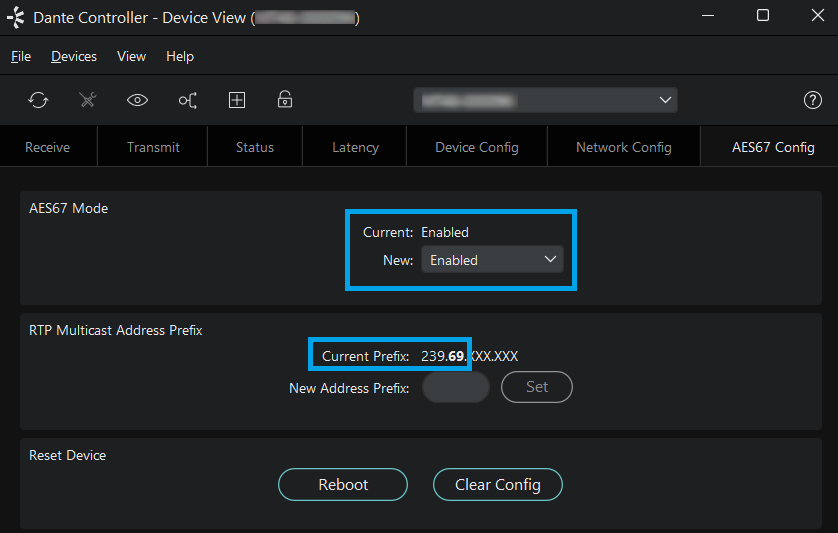Close the Dante Controller window
This screenshot has height=533, width=838.
coord(818,16)
